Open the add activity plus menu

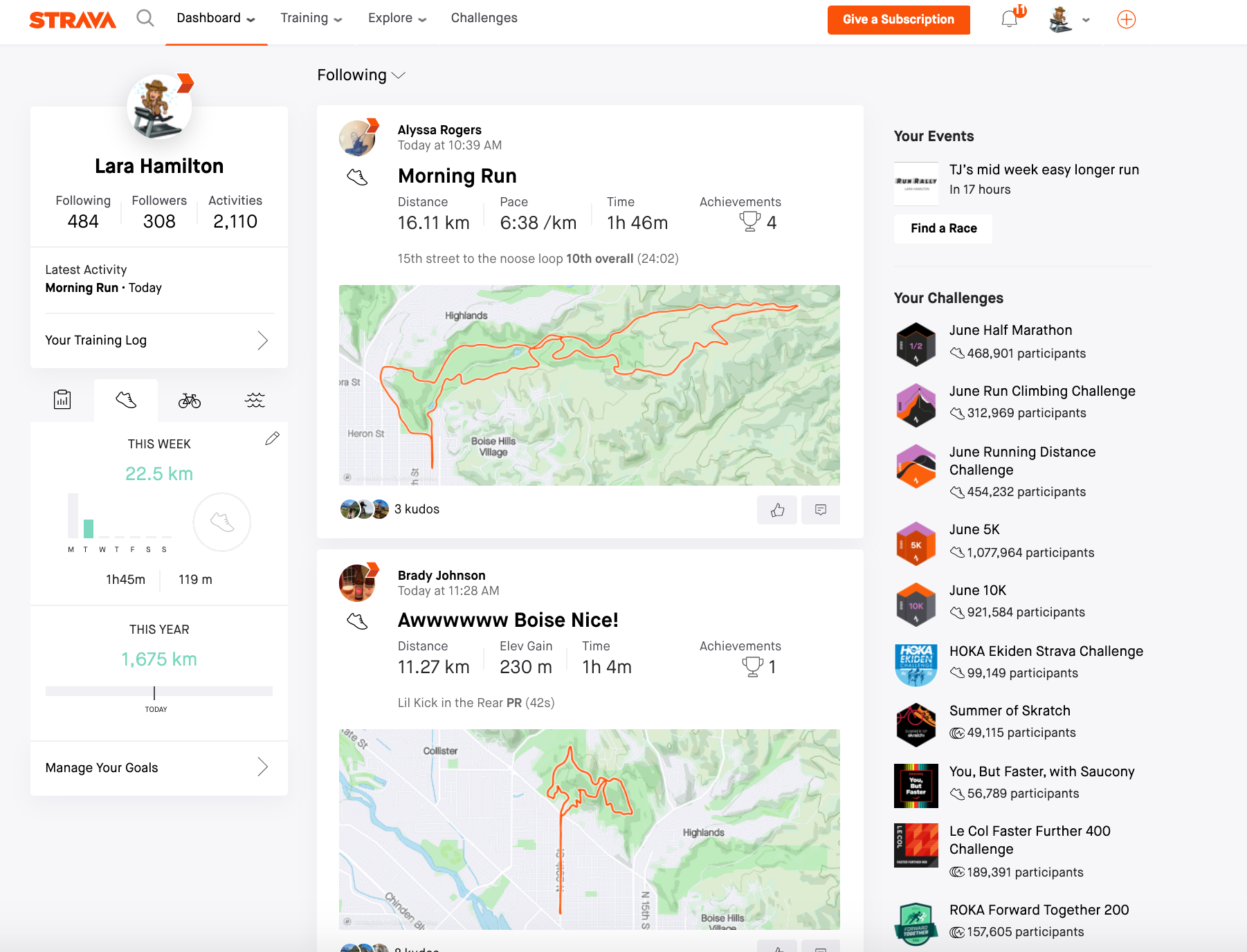click(x=1127, y=19)
